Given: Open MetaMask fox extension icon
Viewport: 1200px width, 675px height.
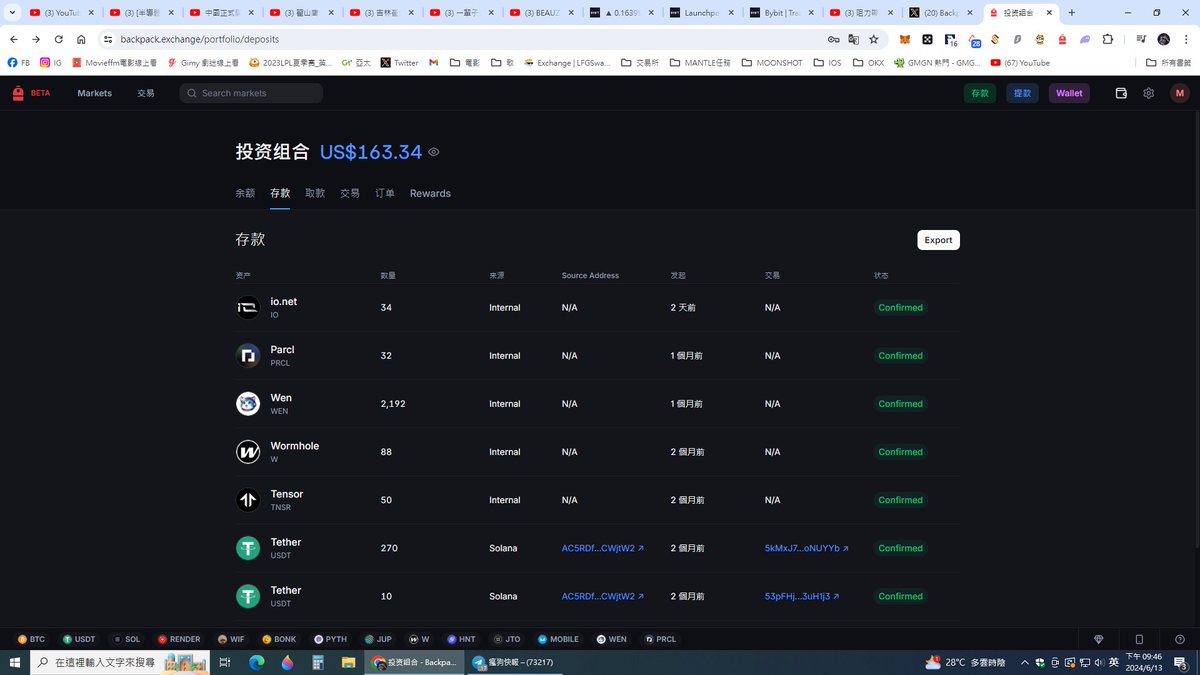Looking at the screenshot, I should pyautogui.click(x=906, y=39).
